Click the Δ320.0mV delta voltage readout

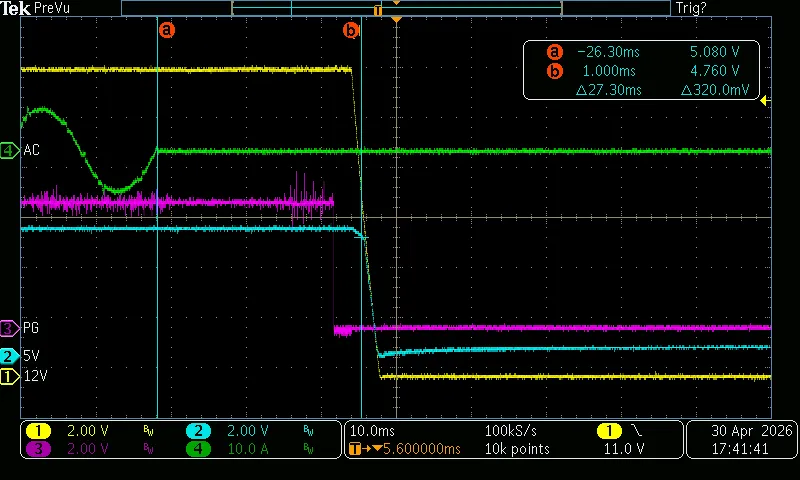coord(715,90)
